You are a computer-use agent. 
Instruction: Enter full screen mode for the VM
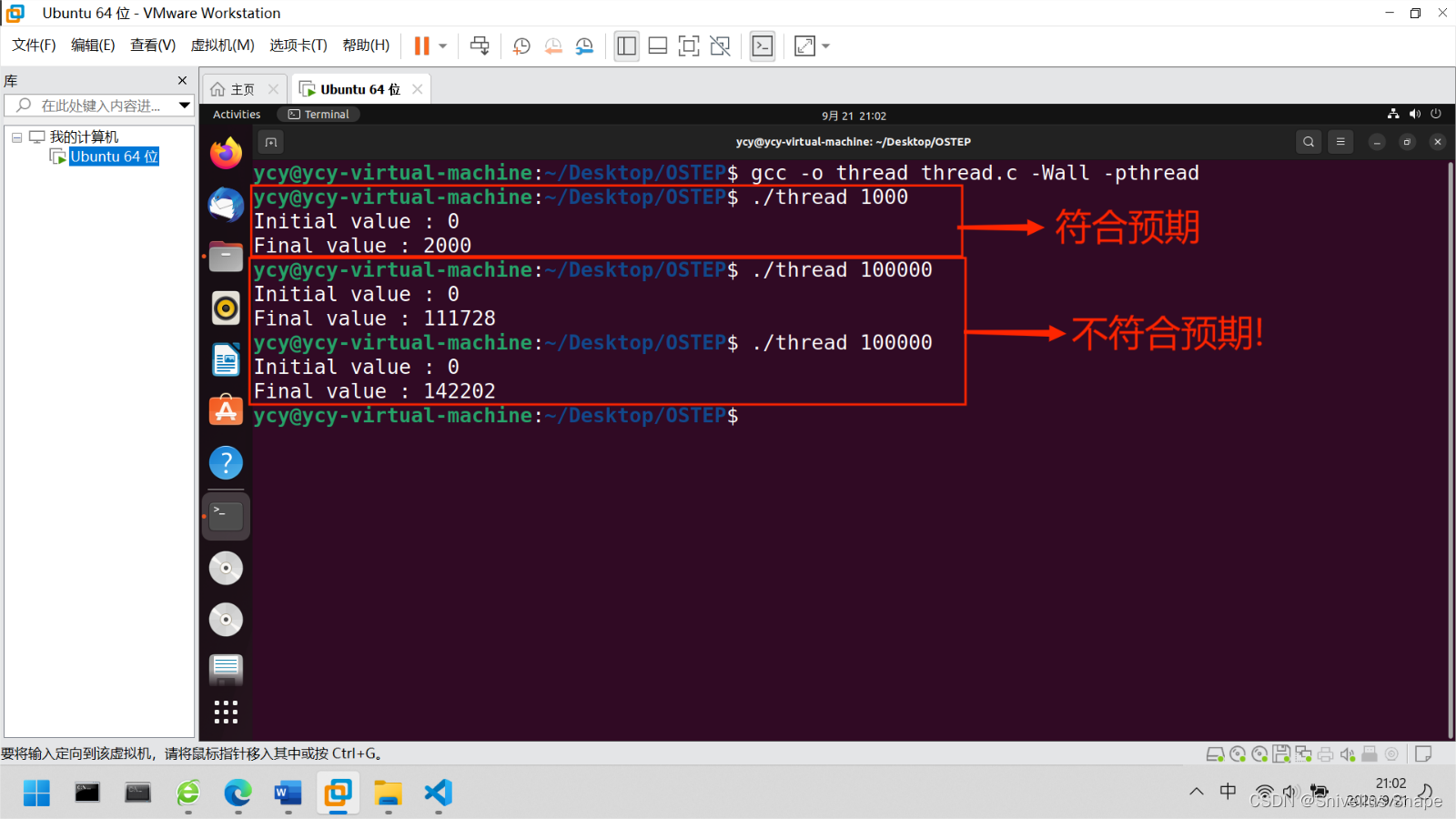[689, 45]
